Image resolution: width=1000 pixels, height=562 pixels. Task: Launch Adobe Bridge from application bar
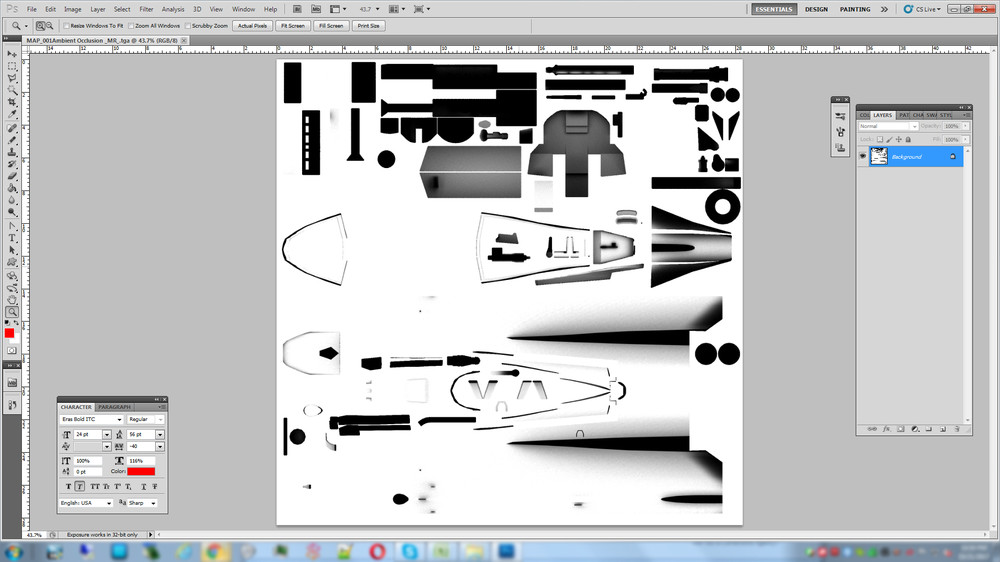pyautogui.click(x=297, y=9)
